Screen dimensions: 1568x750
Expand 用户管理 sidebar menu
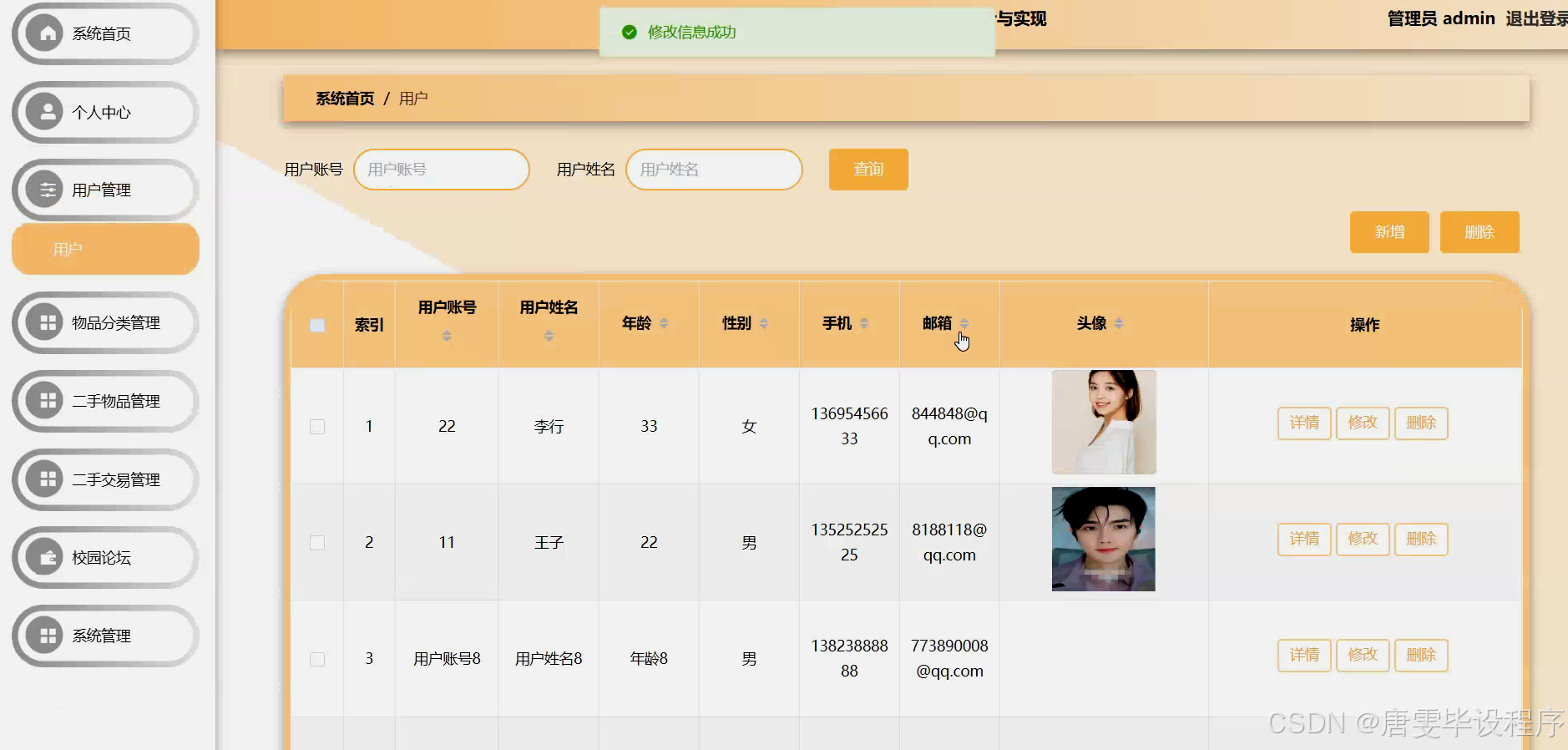tap(105, 190)
